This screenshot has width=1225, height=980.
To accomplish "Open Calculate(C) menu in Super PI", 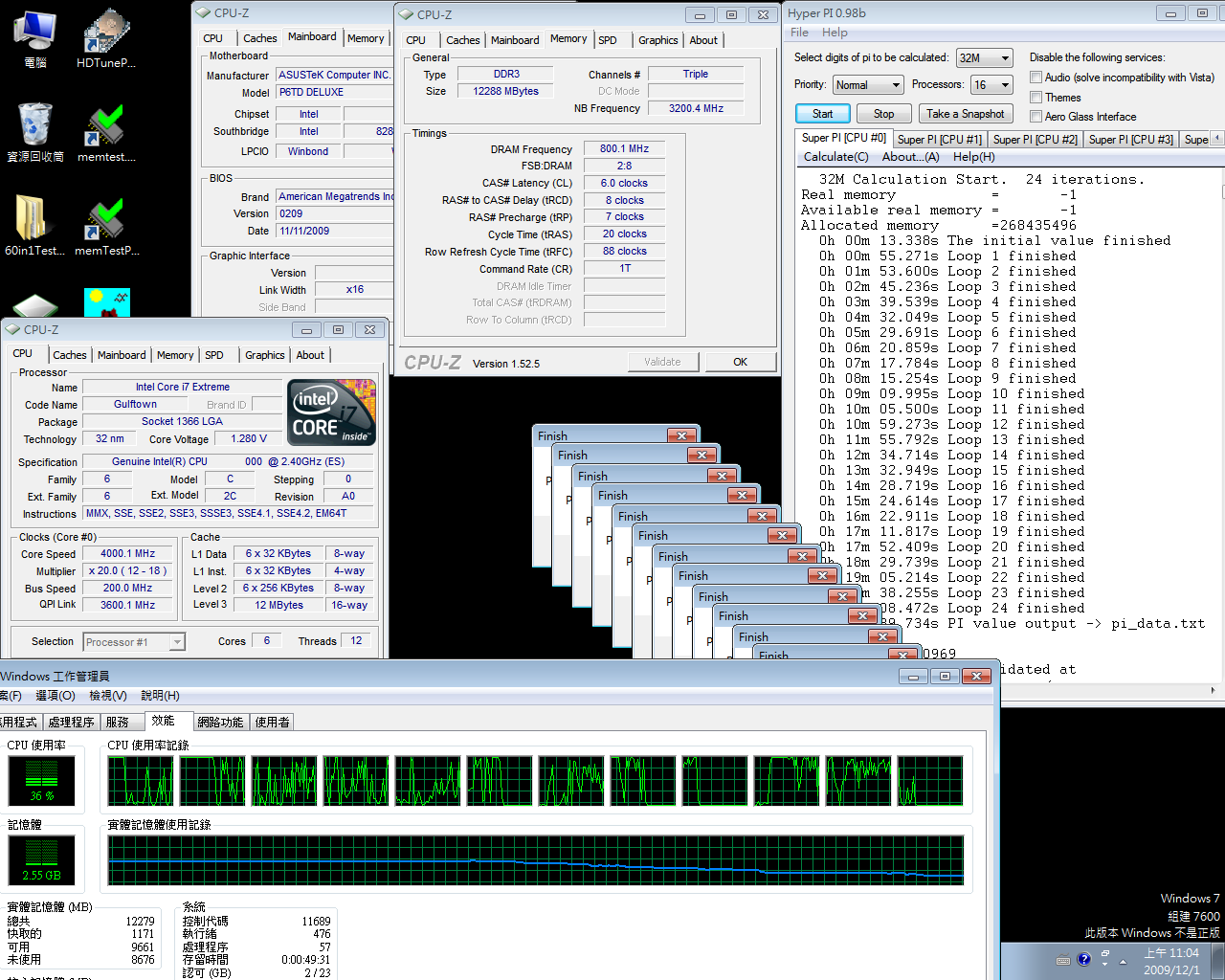I will [835, 157].
